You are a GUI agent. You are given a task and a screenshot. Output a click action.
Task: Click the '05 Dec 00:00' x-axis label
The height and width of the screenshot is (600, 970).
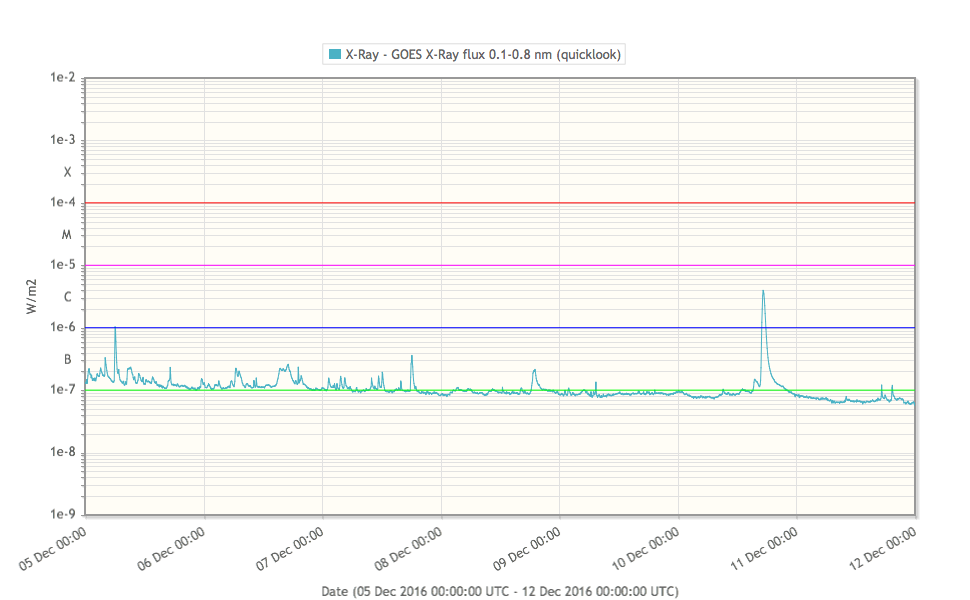pyautogui.click(x=53, y=549)
